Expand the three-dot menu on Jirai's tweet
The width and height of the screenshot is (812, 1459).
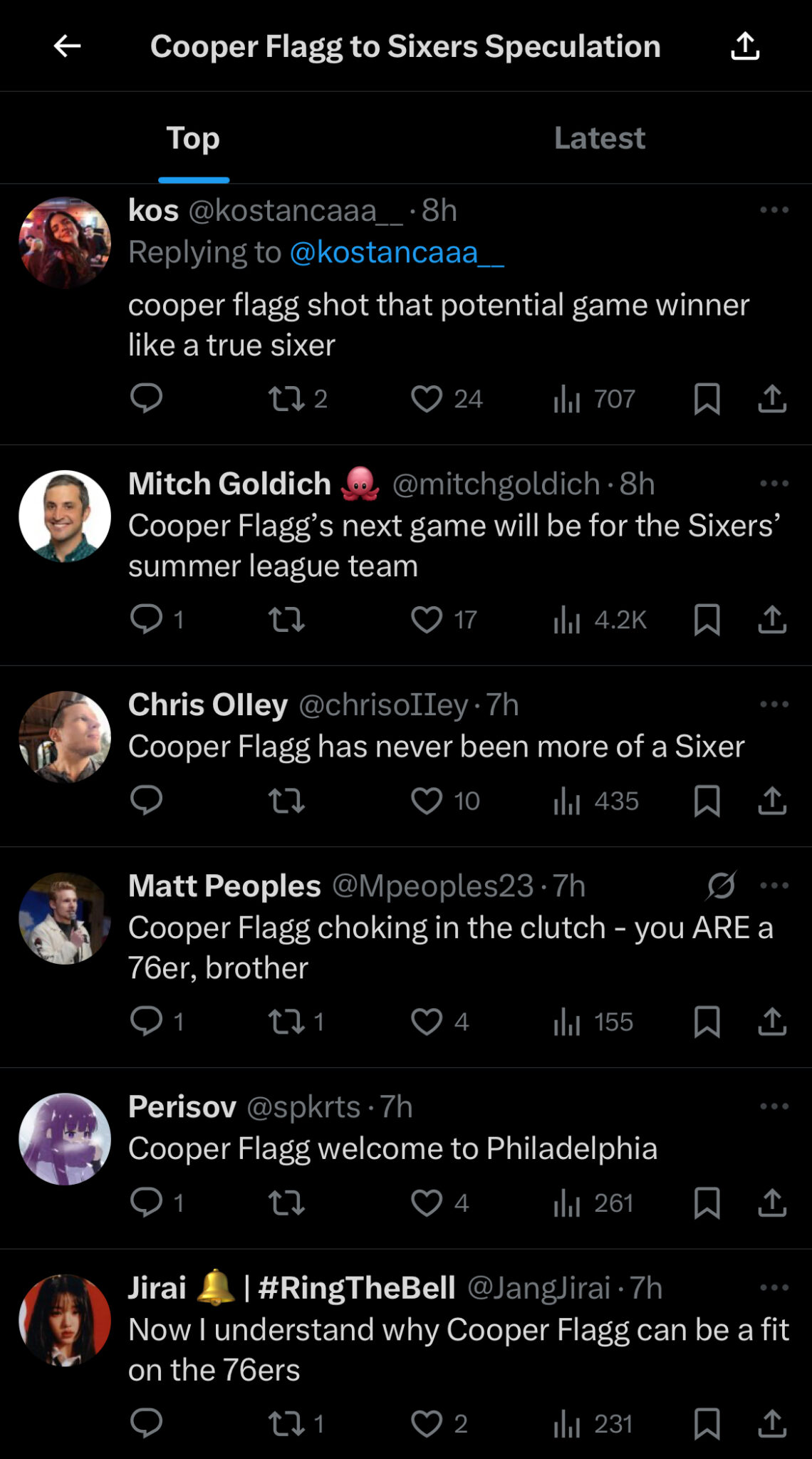coord(774,1287)
